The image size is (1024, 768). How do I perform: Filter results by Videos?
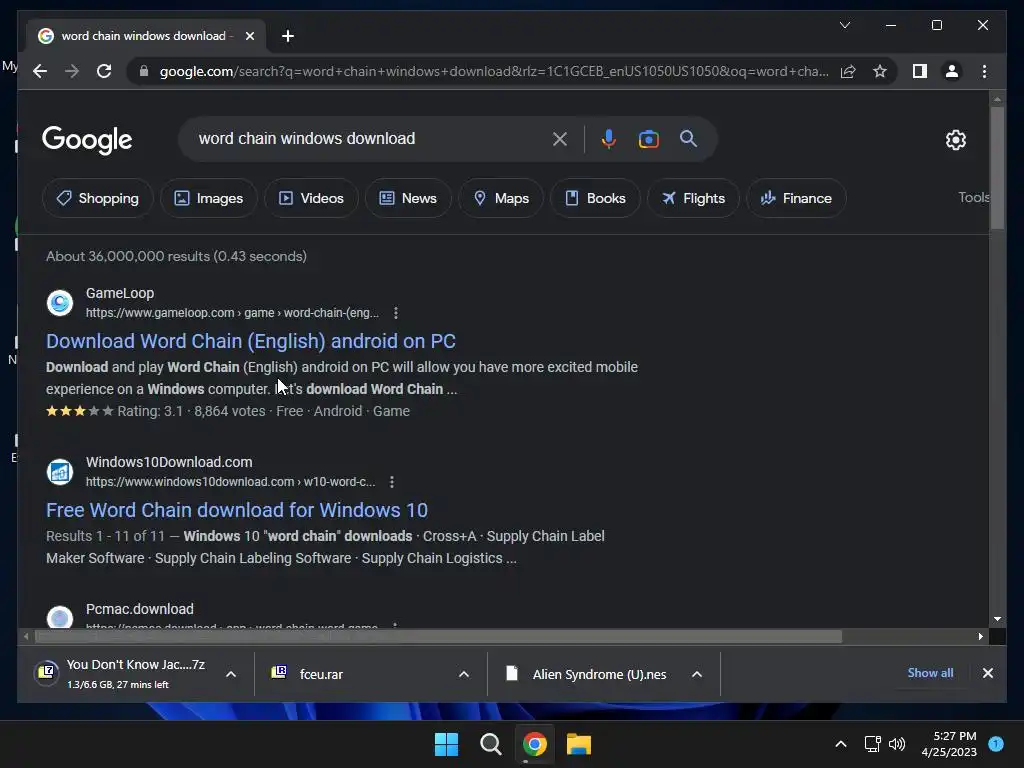(312, 198)
